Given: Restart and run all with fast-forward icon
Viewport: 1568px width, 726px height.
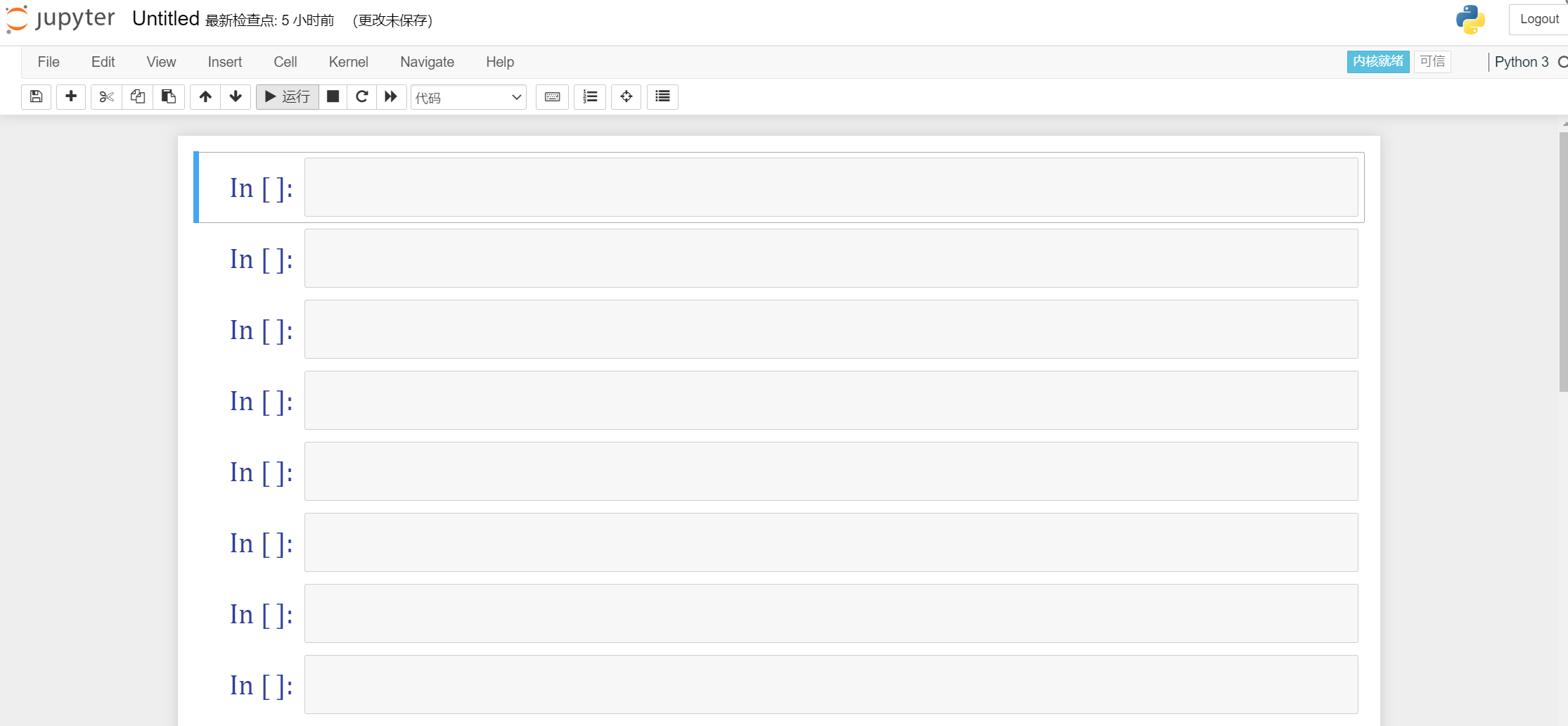Looking at the screenshot, I should coord(392,96).
